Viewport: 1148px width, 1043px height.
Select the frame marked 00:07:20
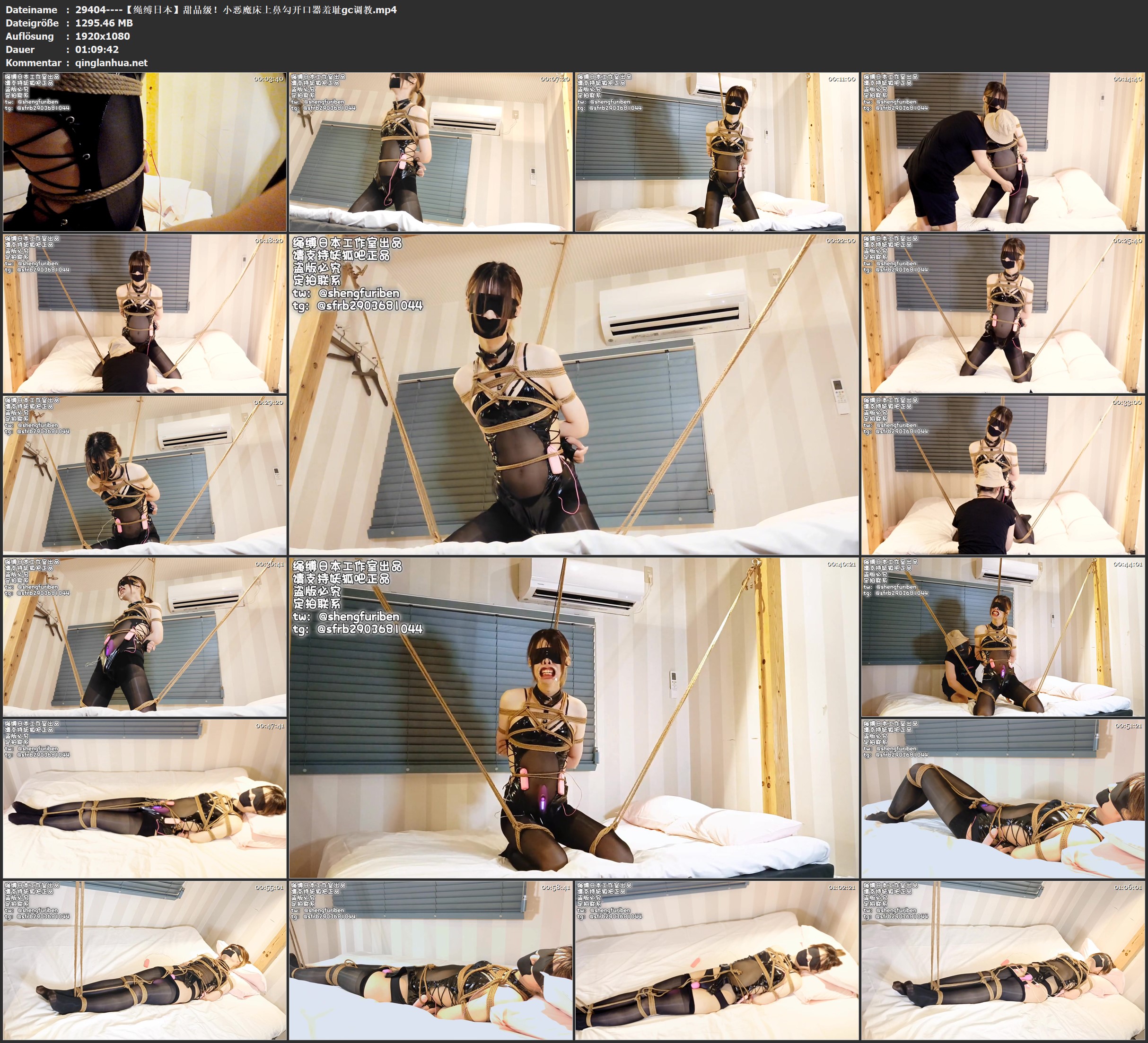[x=430, y=151]
